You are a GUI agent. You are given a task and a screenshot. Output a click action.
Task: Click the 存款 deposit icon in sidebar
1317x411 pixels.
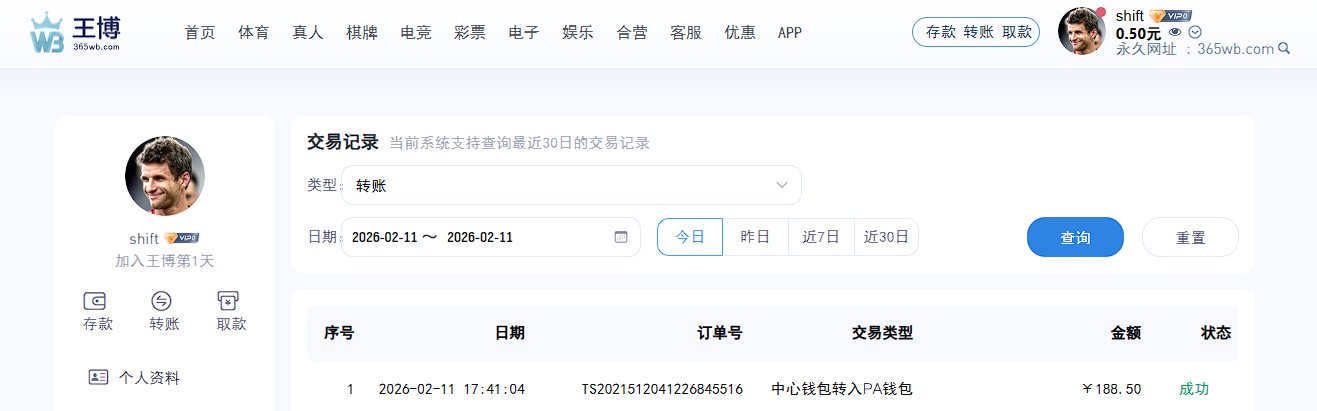coord(97,301)
